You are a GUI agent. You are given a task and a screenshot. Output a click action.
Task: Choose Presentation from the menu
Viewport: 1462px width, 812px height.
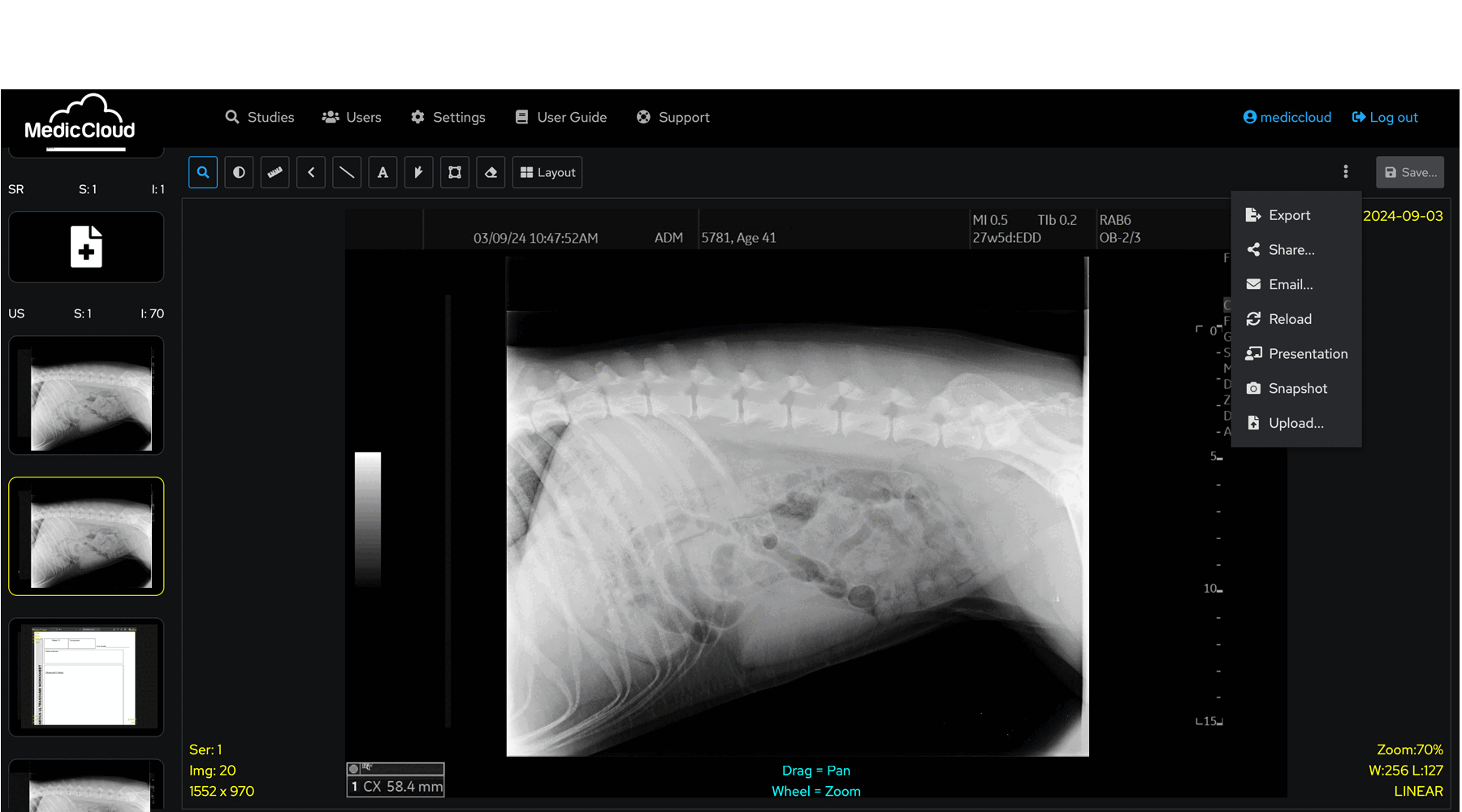click(1296, 354)
